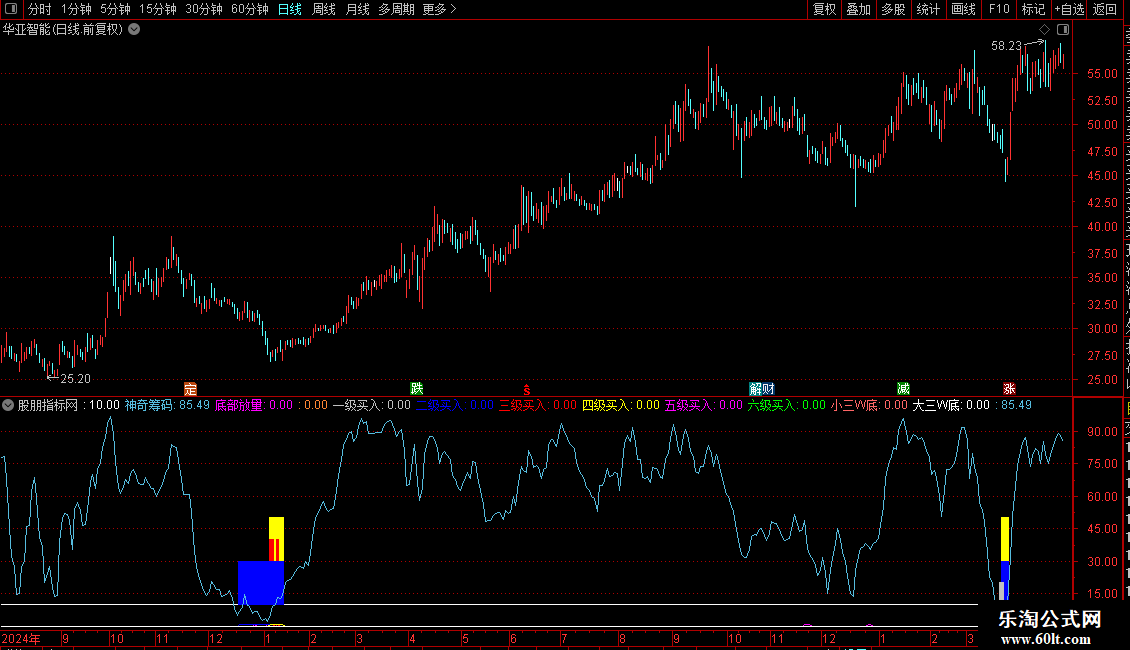Select the 30分钟 period tab
This screenshot has height=650, width=1130.
coord(204,9)
